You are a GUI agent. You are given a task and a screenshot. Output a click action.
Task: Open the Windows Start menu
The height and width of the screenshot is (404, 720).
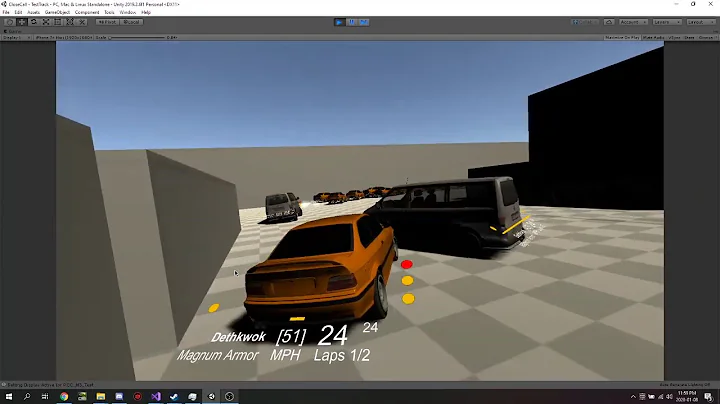point(9,397)
